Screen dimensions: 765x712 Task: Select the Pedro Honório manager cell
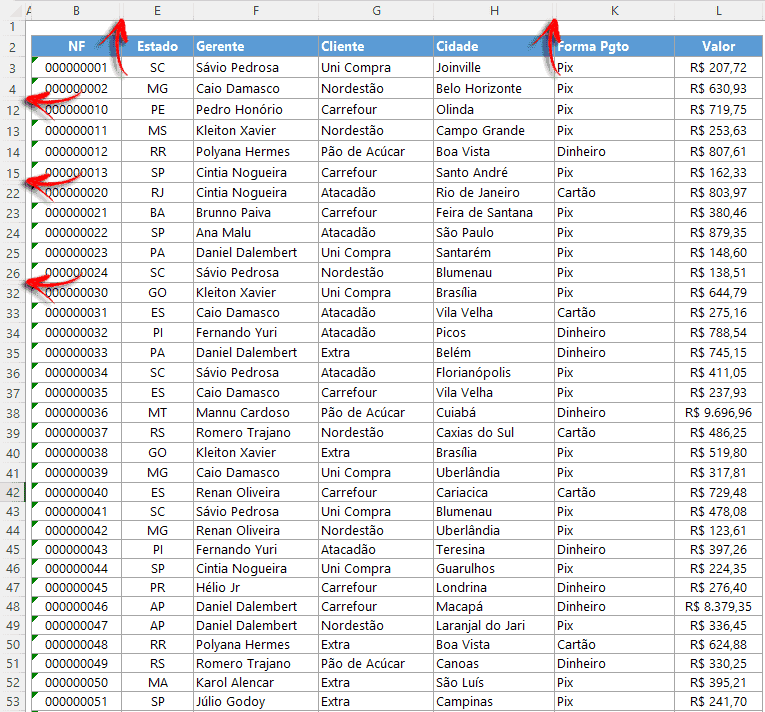[256, 109]
